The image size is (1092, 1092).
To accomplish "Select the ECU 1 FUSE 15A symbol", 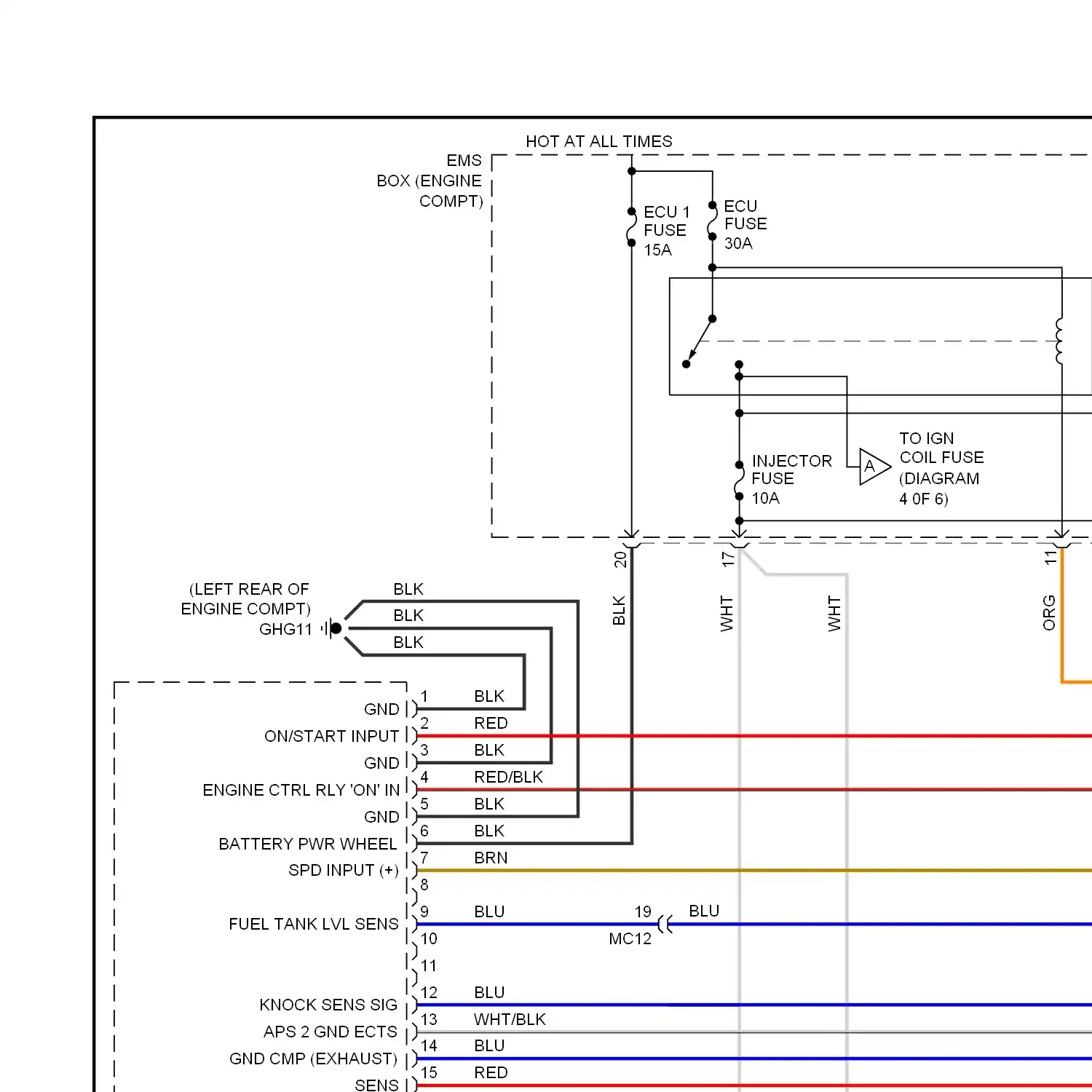I will (x=630, y=227).
